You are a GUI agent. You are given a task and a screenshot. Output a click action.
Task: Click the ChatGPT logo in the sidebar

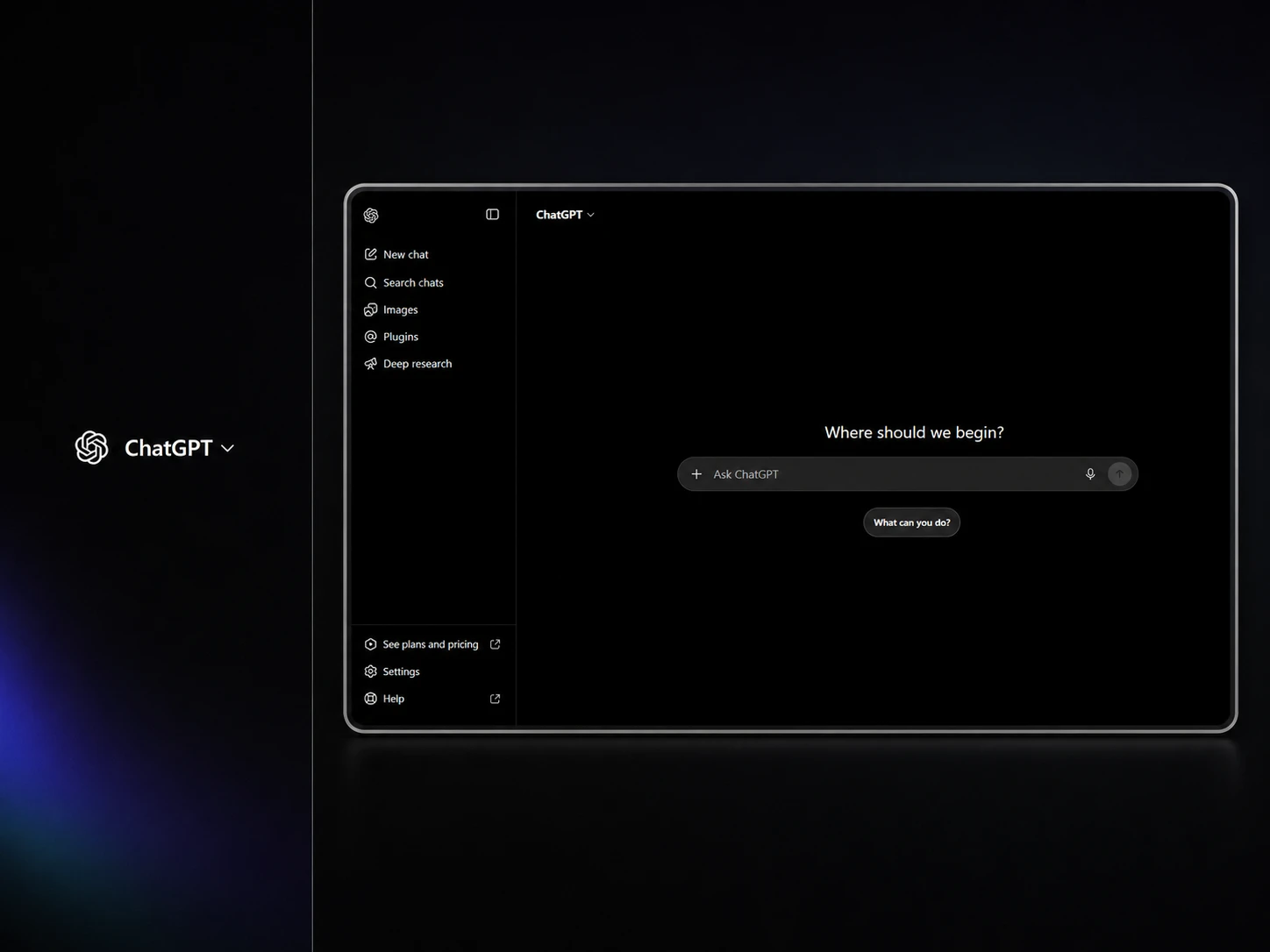coord(371,215)
